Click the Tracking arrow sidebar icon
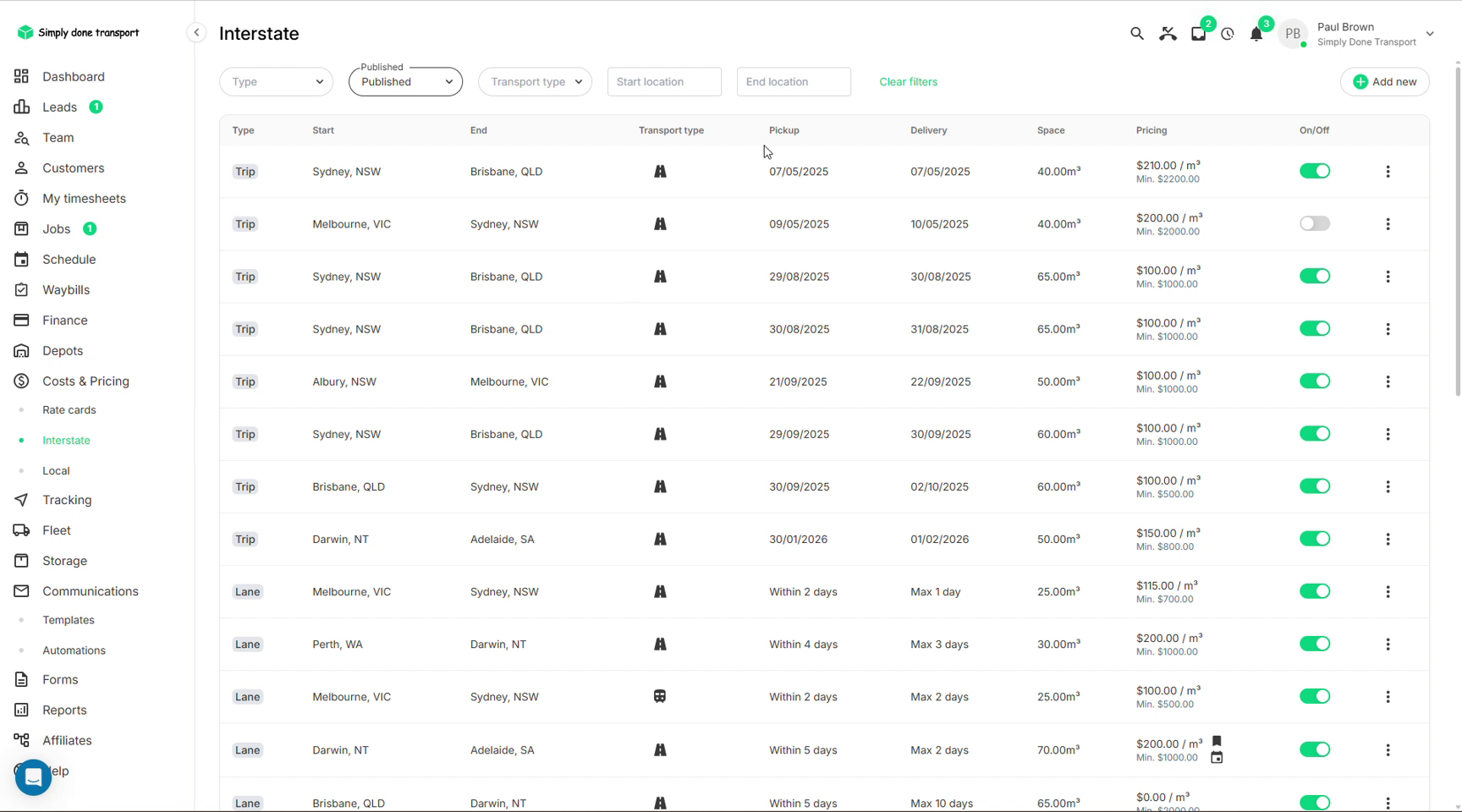Image resolution: width=1462 pixels, height=812 pixels. (21, 500)
